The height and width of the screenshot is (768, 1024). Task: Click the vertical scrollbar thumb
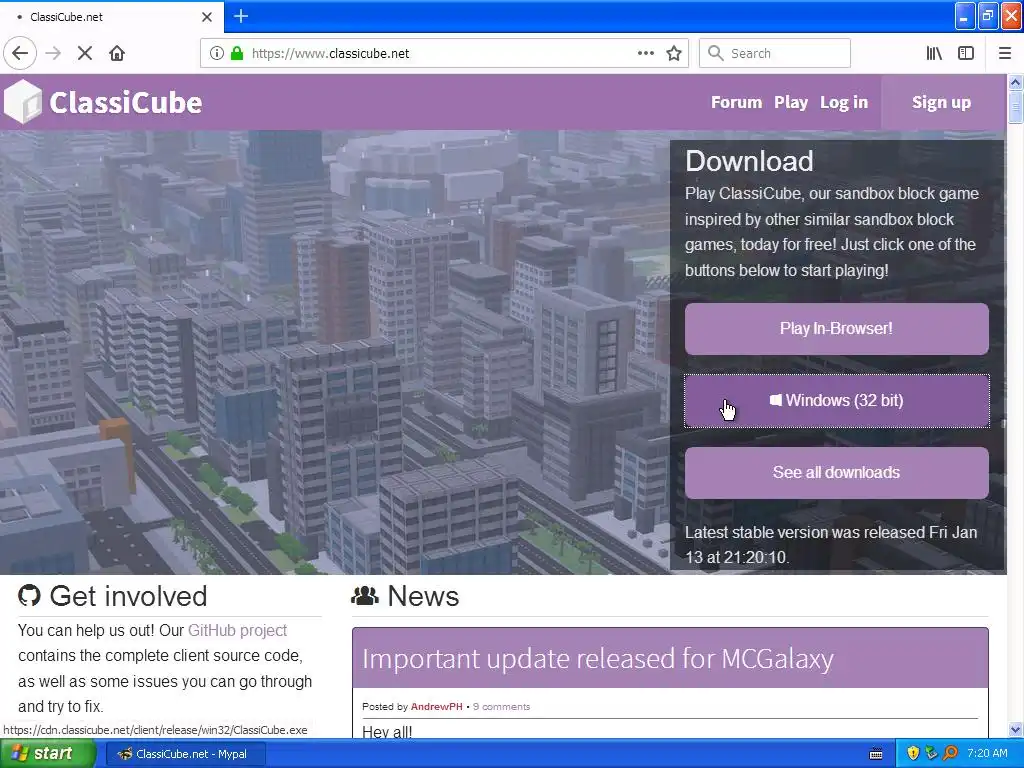(x=1015, y=106)
